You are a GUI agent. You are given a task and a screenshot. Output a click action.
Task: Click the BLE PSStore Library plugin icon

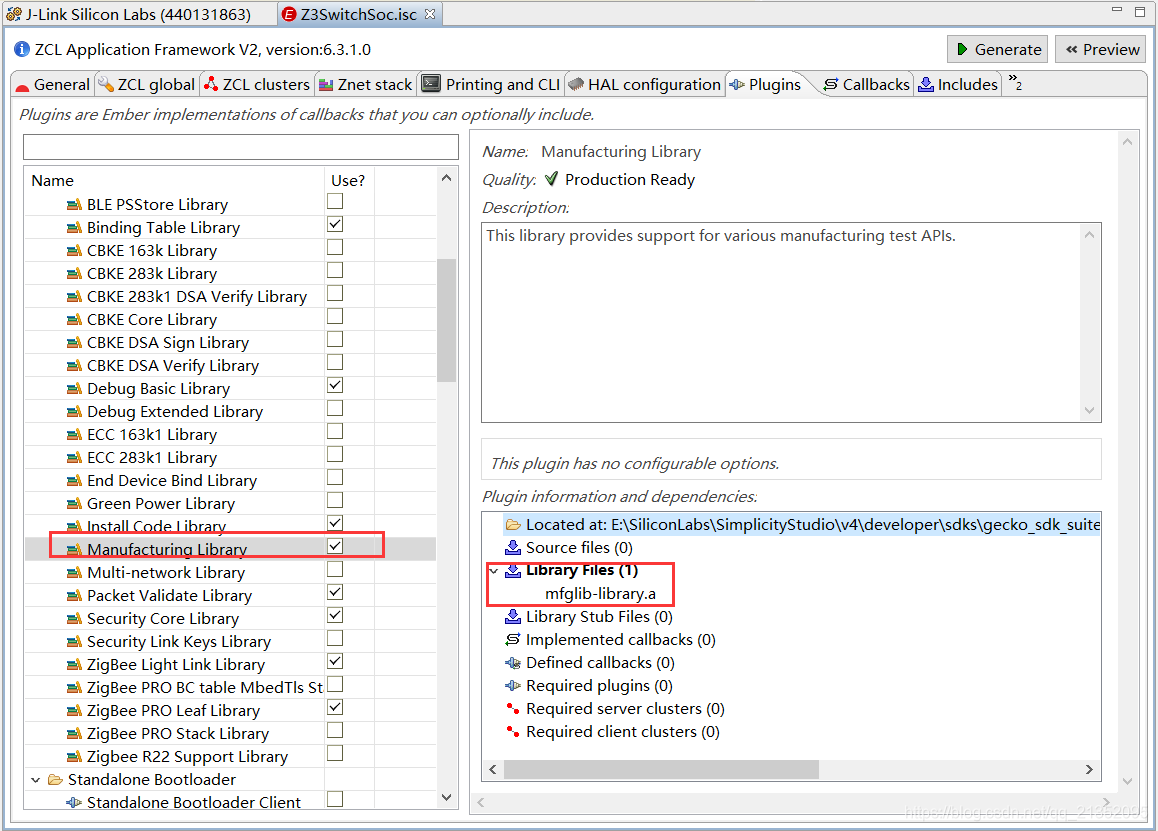click(74, 205)
